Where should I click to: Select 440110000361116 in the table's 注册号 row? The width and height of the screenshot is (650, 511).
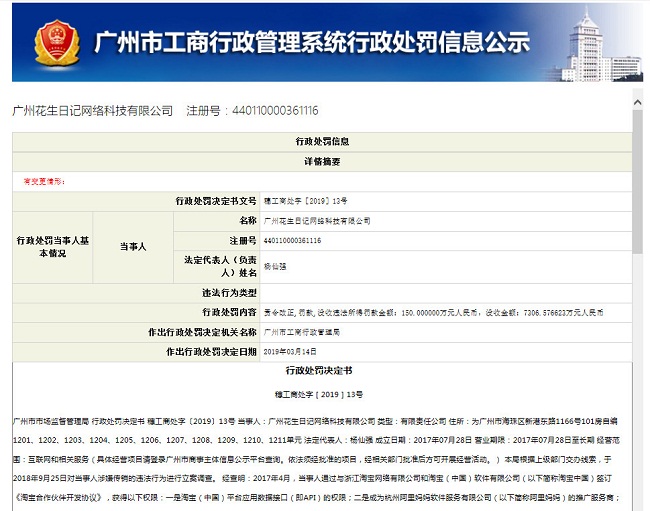(x=292, y=241)
